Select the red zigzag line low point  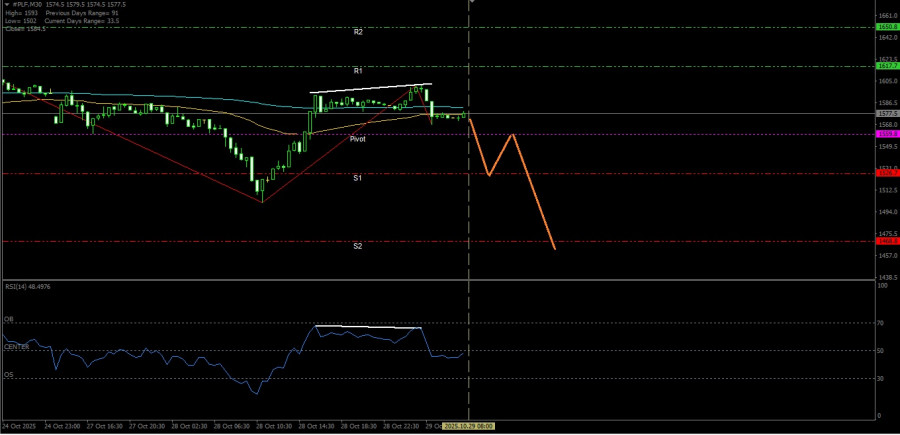[x=262, y=202]
